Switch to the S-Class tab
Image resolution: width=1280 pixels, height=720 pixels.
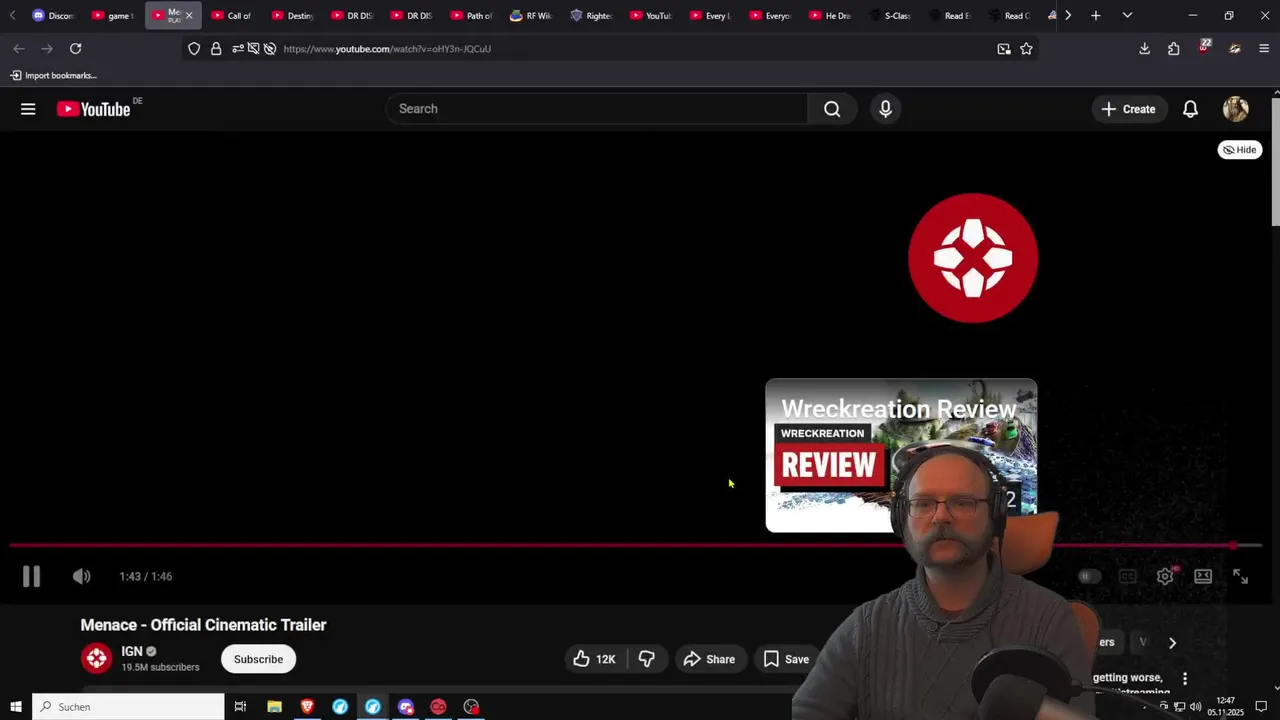click(892, 15)
